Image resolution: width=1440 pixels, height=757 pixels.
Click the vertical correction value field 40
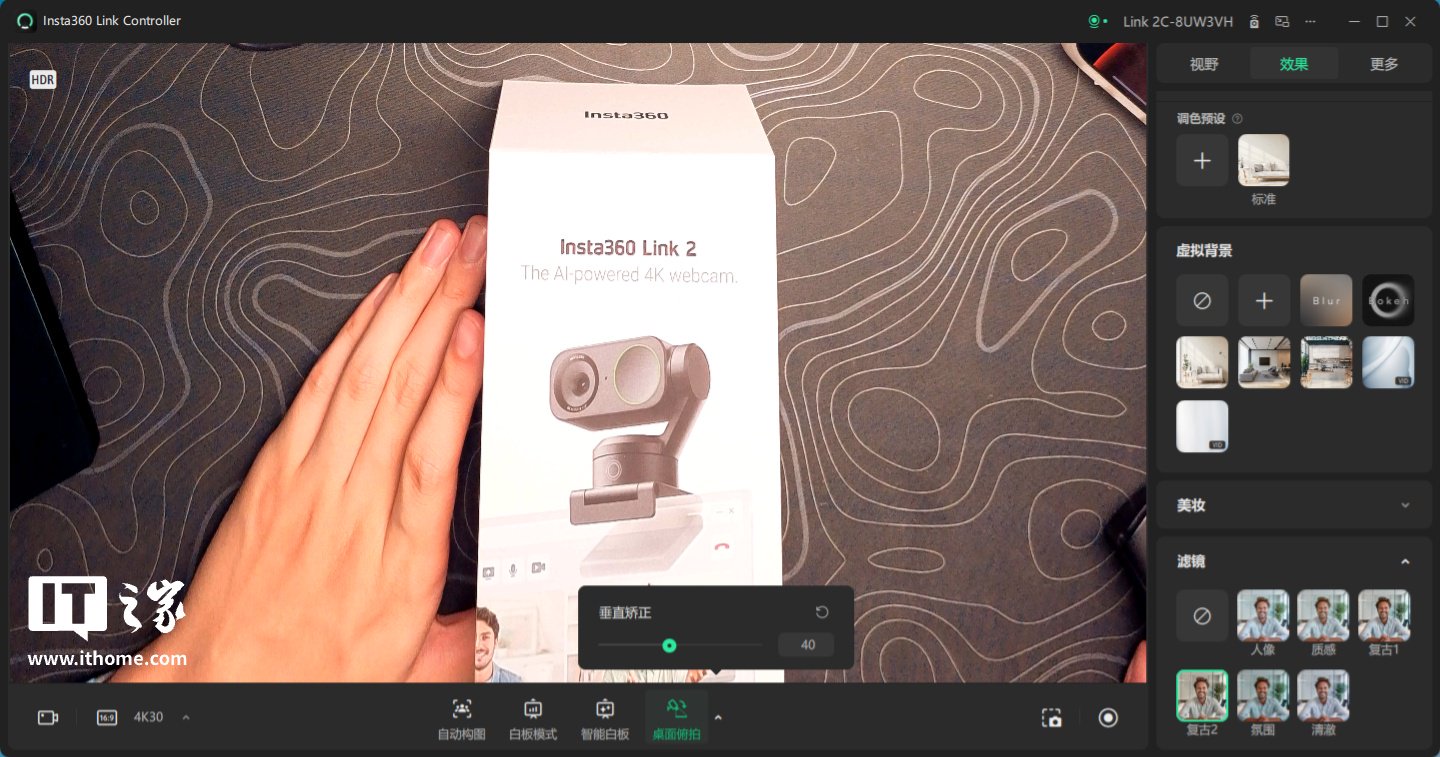(x=806, y=645)
